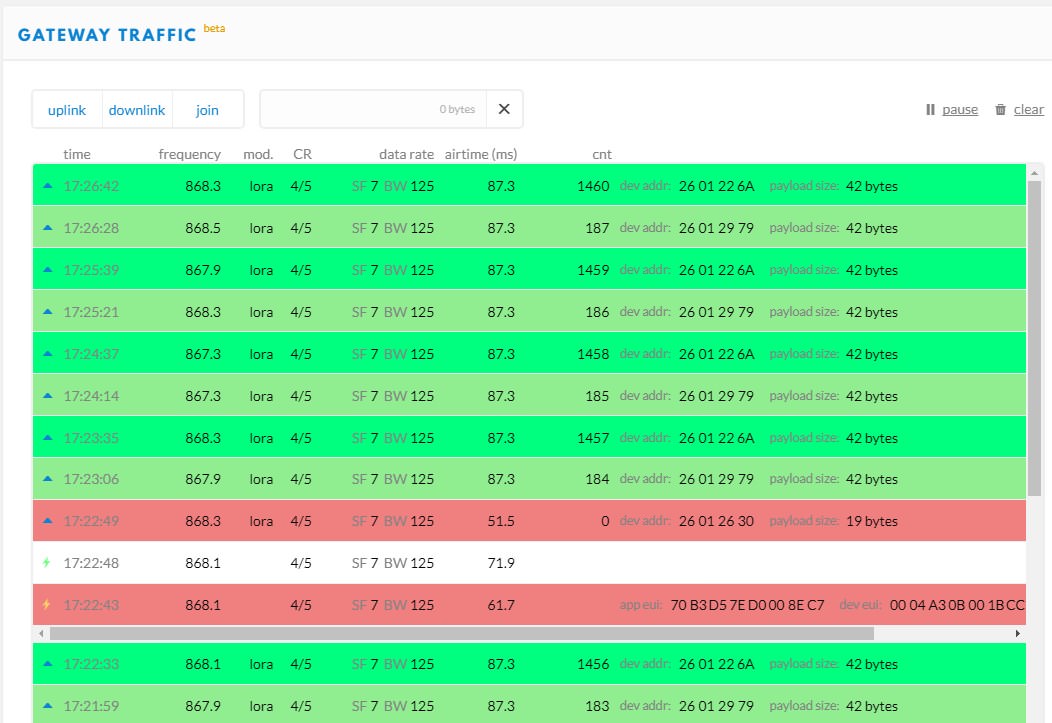Click the uplink arrow icon for 17:23:06
The image size is (1052, 723).
[x=48, y=479]
